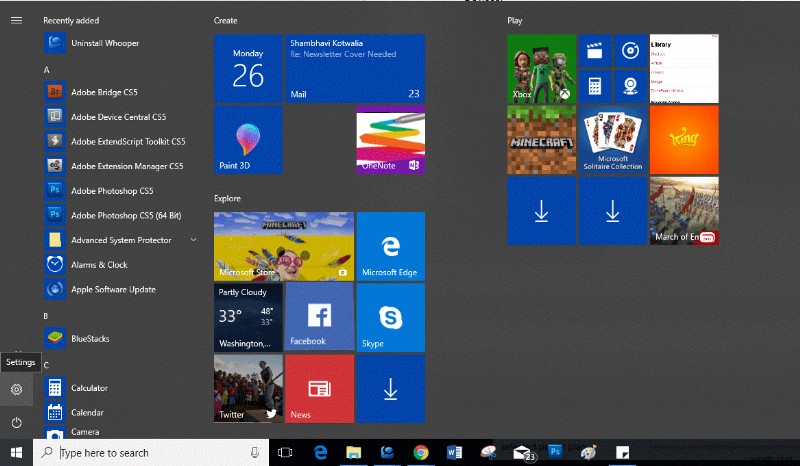Expand the Advanced System Protector folder

point(193,240)
